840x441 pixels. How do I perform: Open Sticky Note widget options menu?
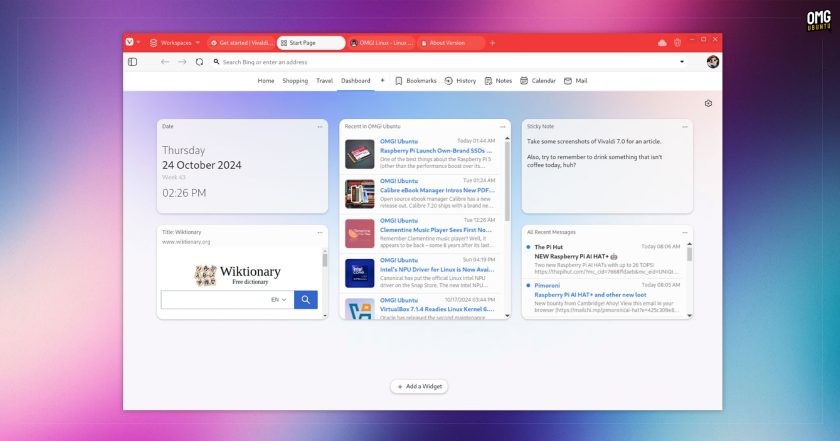pos(685,127)
